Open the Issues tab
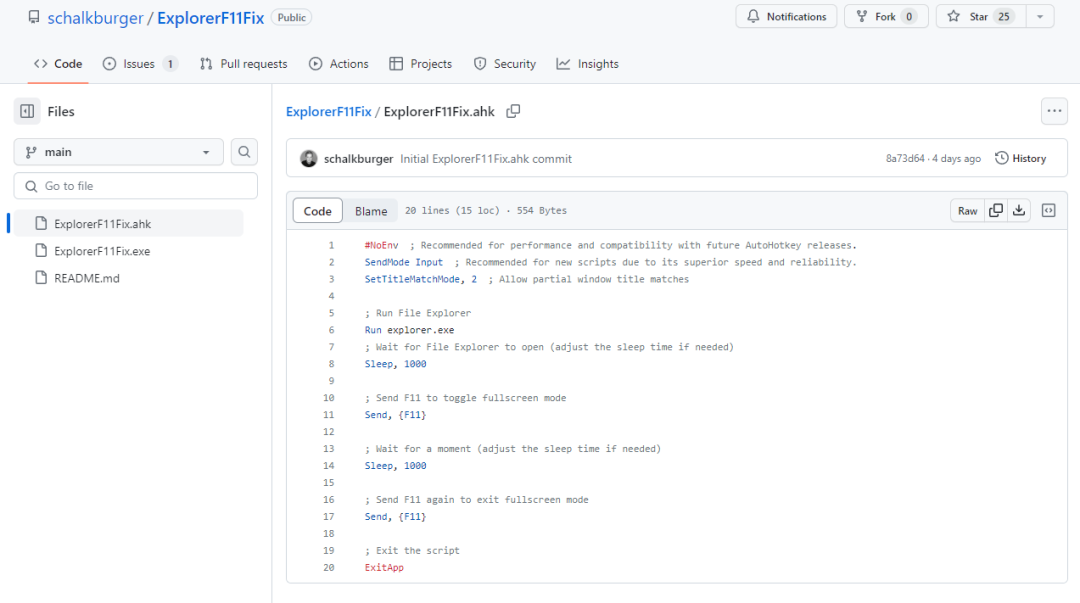This screenshot has height=603, width=1080. click(x=140, y=64)
